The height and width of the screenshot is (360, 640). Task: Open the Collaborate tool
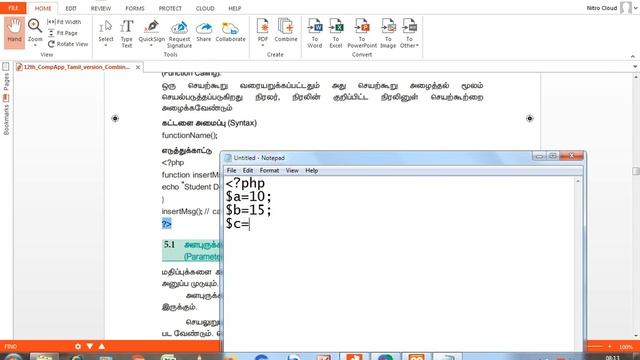[230, 31]
